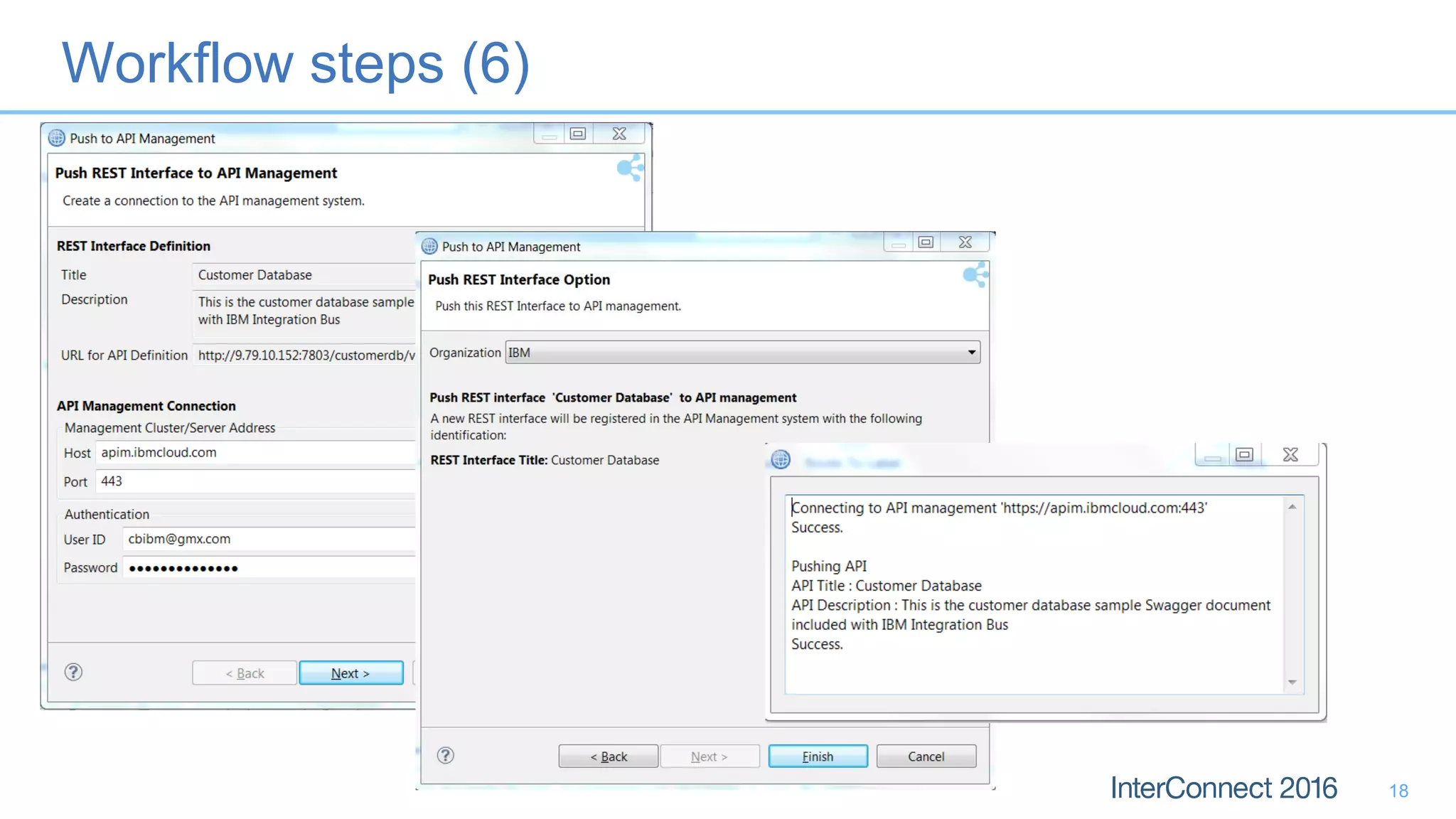Image resolution: width=1456 pixels, height=819 pixels.
Task: Click scroll up arrow in log output
Action: point(1292,507)
